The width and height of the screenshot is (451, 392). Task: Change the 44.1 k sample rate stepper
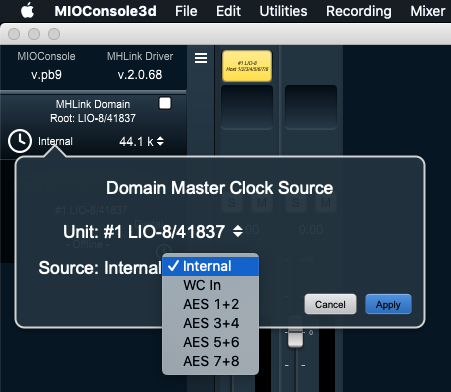[160, 141]
